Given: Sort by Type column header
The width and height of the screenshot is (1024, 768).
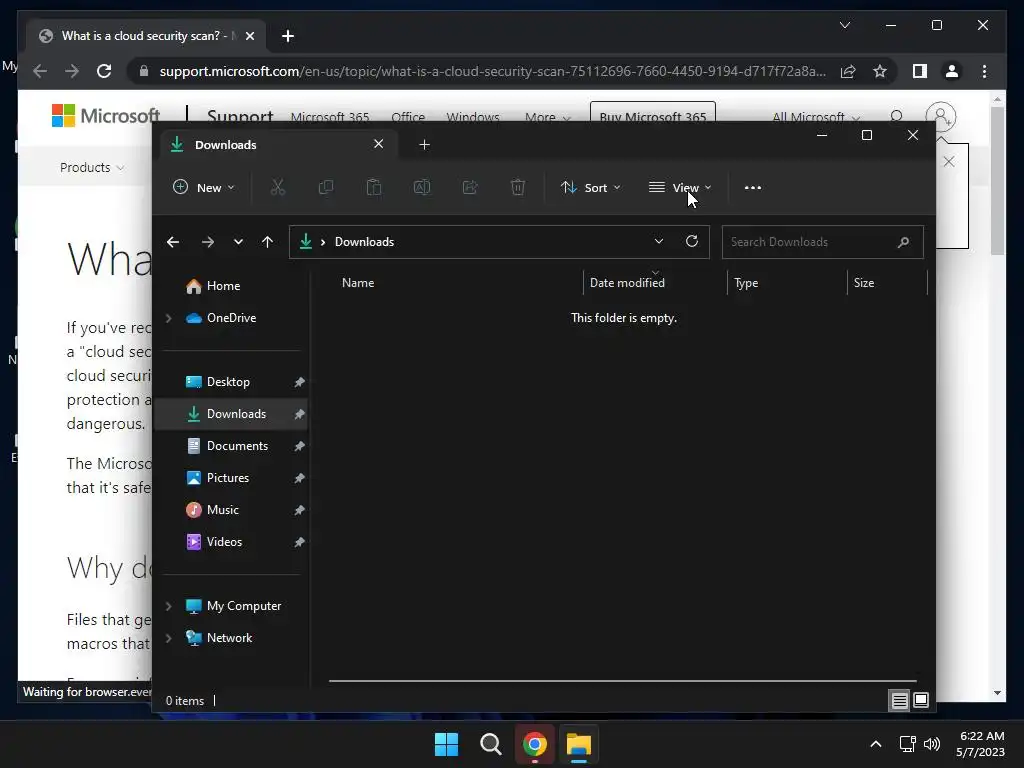Looking at the screenshot, I should [x=787, y=283].
